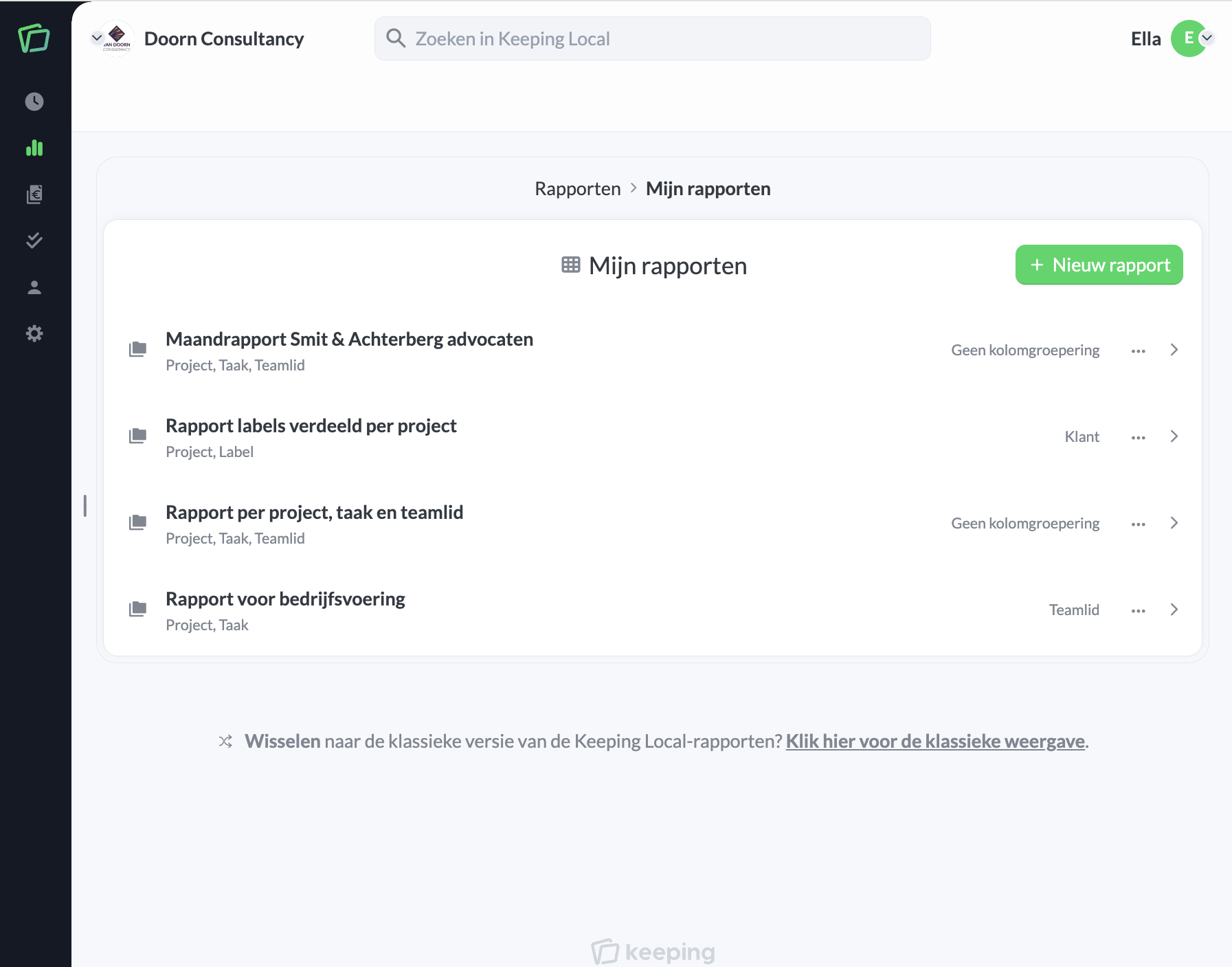Open Rapport voor bedrijfsvoering via its arrow
The width and height of the screenshot is (1232, 967).
(1174, 610)
